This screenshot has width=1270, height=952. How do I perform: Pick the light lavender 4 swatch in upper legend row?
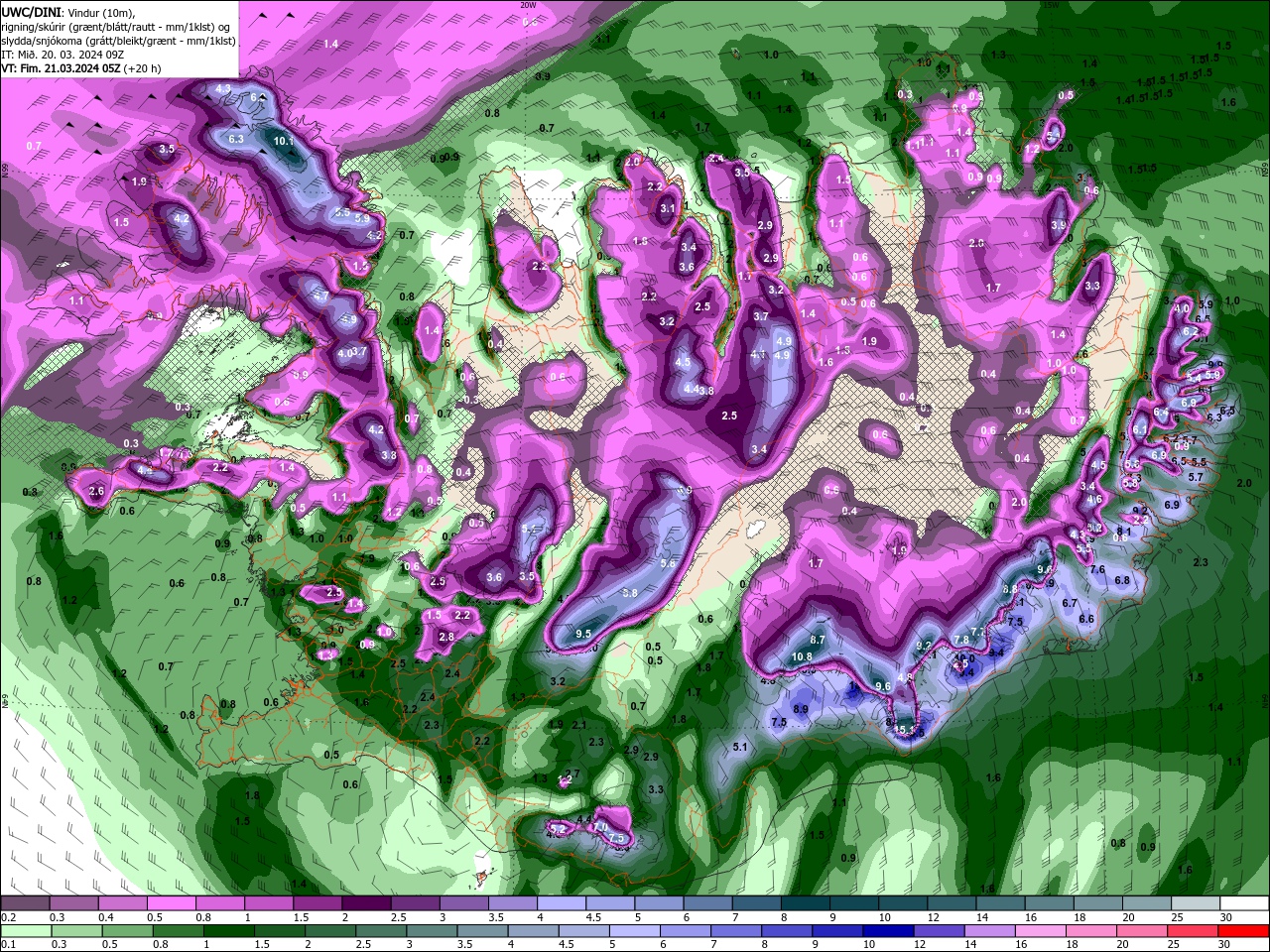[x=561, y=903]
